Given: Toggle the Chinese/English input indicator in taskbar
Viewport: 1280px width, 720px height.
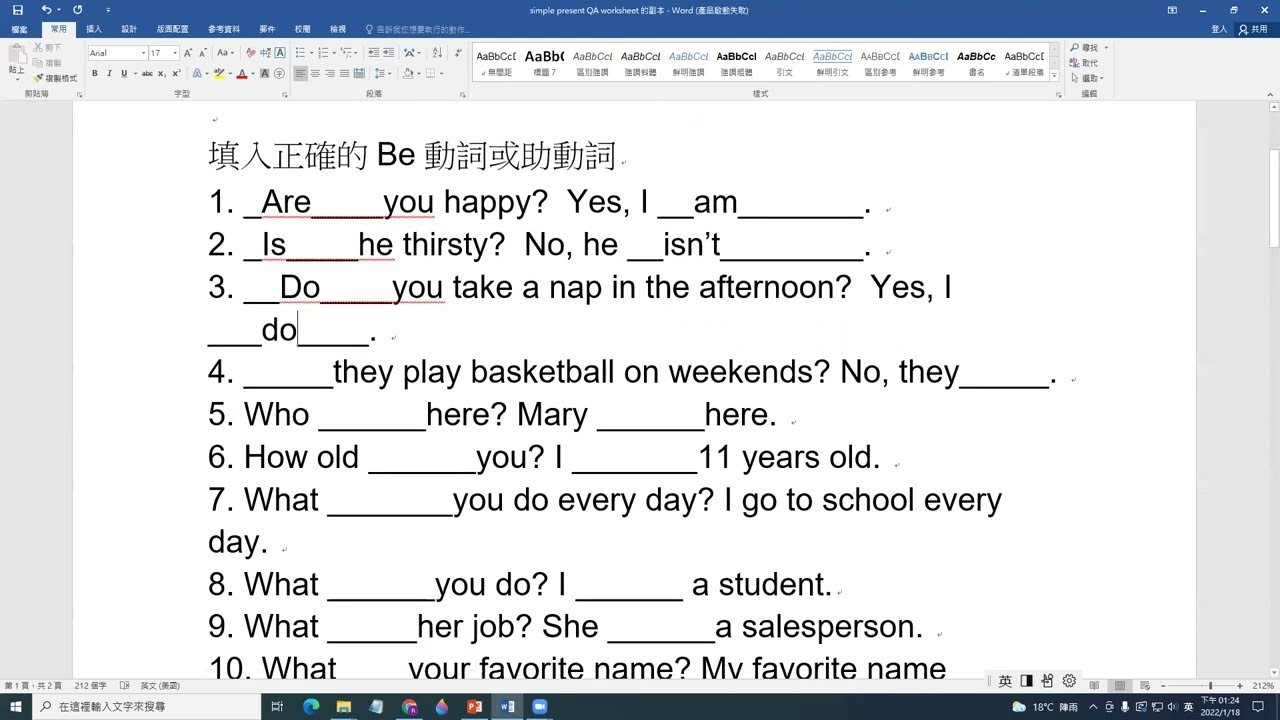Looking at the screenshot, I should point(1004,679).
